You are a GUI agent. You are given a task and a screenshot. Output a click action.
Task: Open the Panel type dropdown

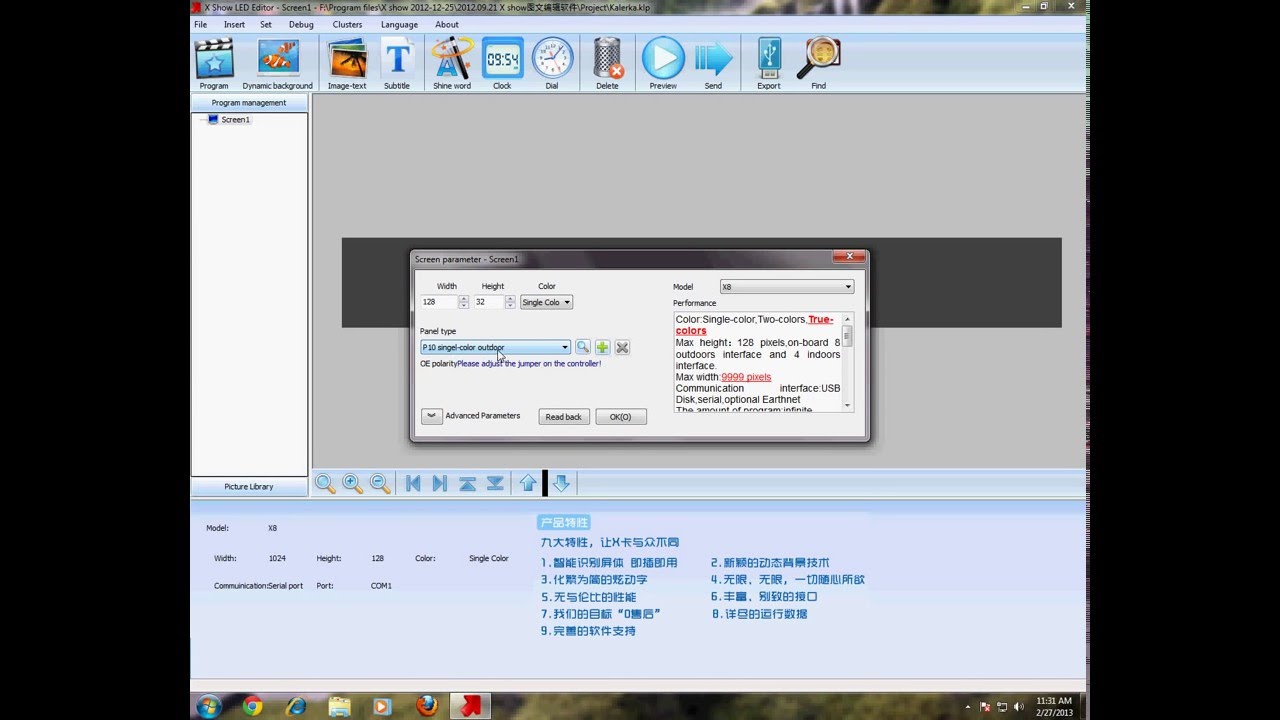click(495, 347)
